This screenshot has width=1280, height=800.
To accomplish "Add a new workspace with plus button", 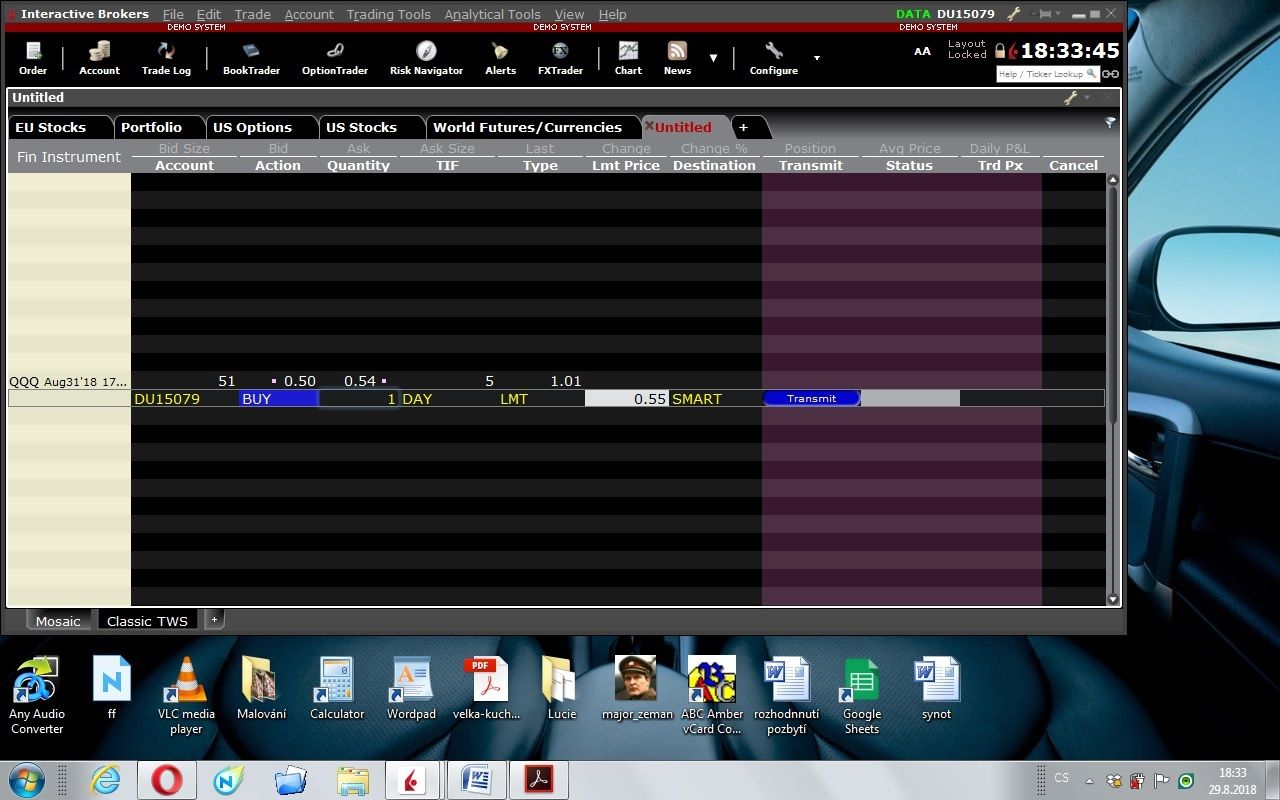I will [214, 619].
